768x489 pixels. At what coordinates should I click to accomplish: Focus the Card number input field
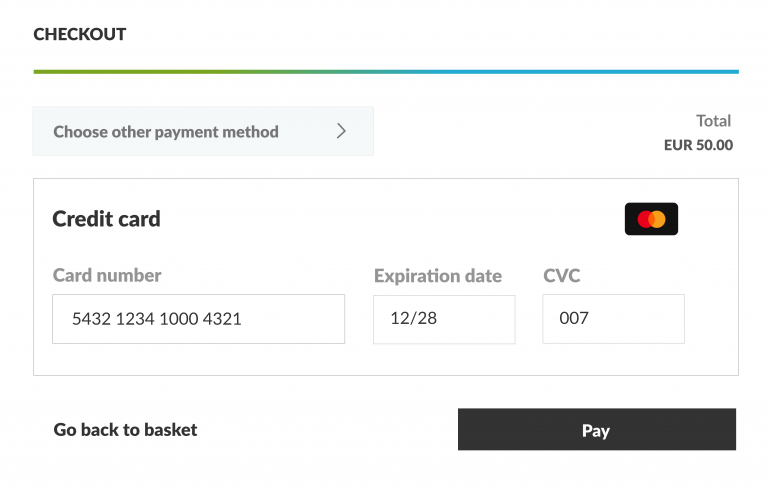click(198, 319)
